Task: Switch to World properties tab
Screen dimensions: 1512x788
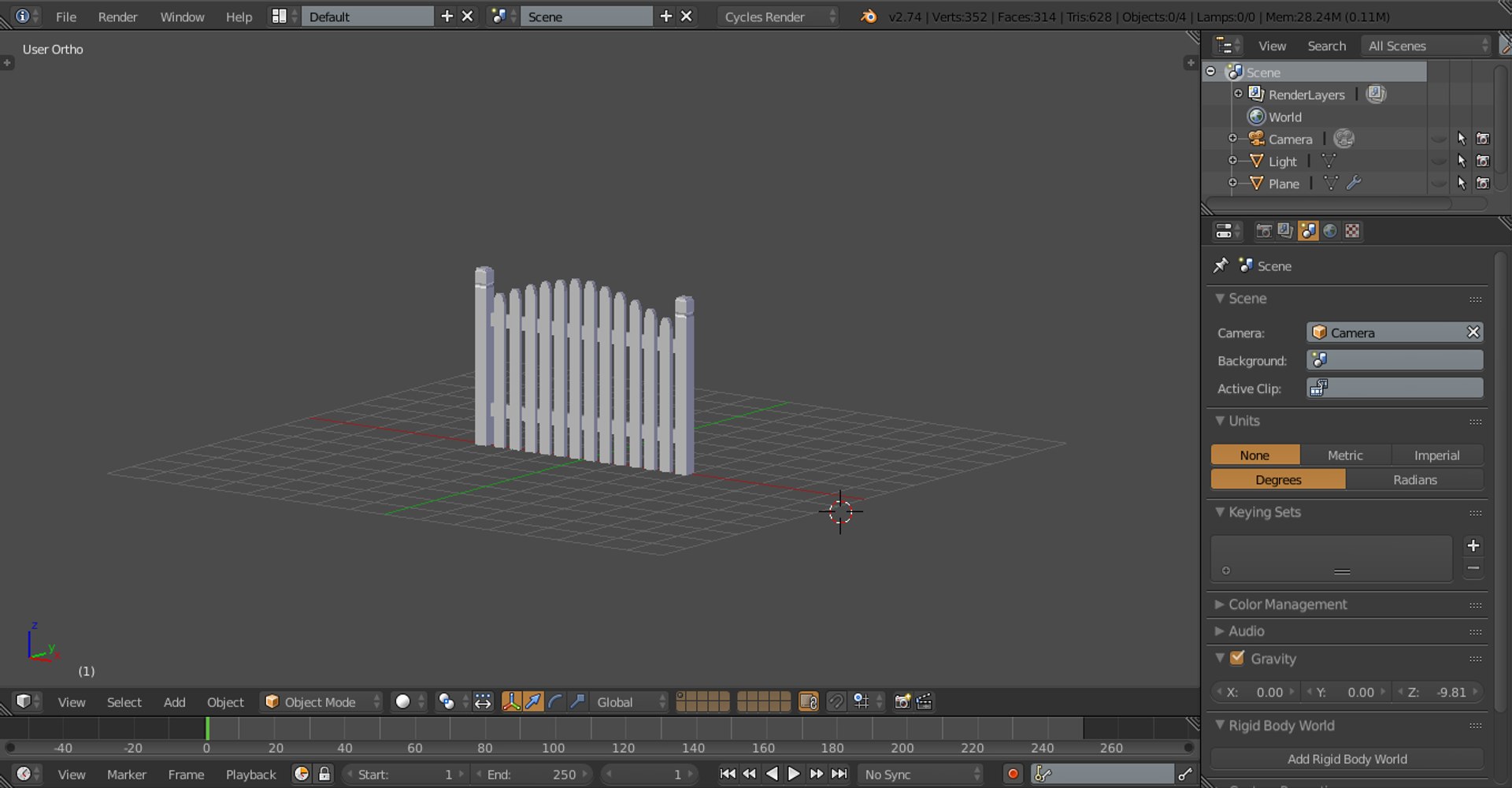Action: point(1330,231)
